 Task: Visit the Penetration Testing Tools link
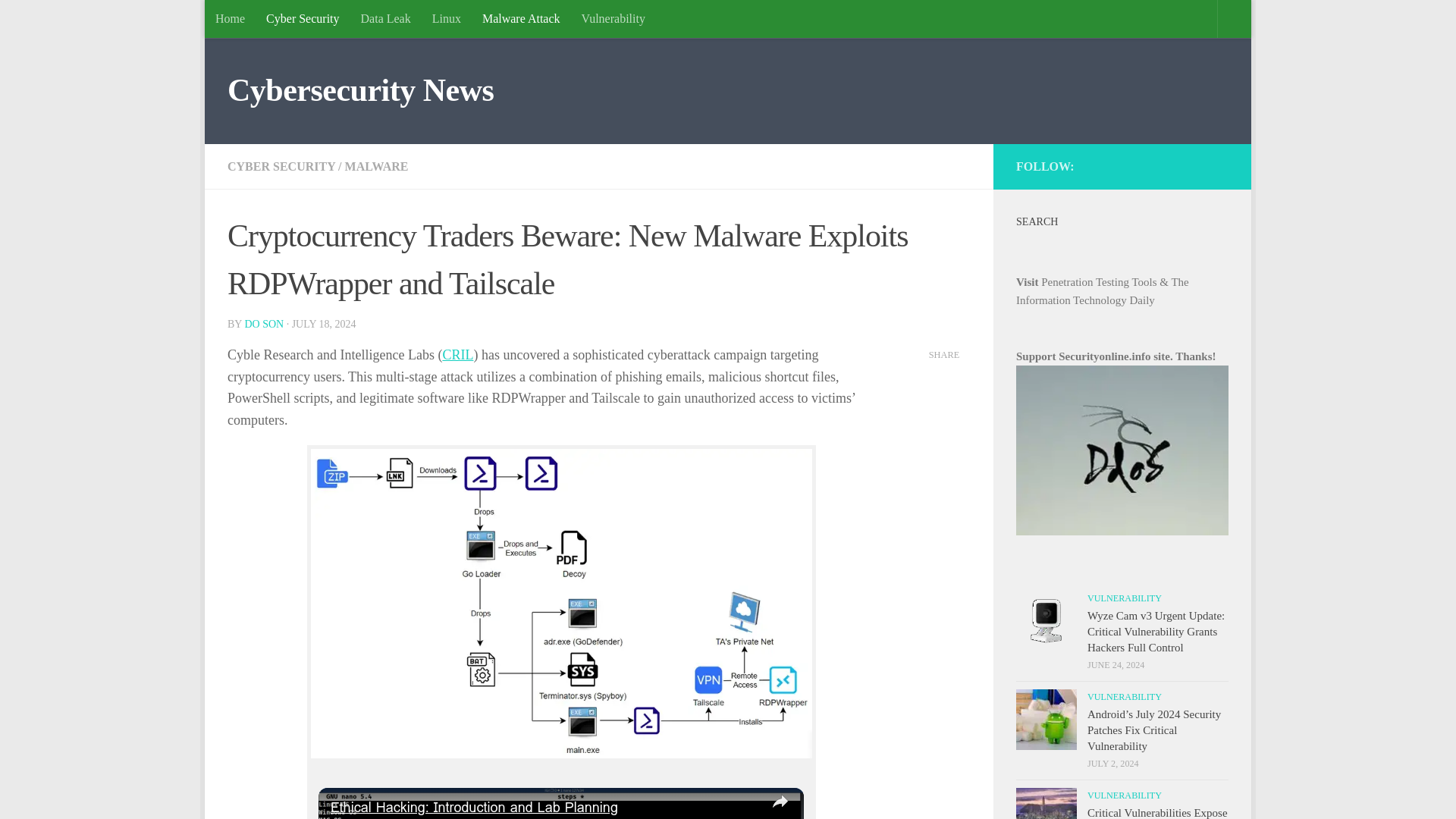1099,282
